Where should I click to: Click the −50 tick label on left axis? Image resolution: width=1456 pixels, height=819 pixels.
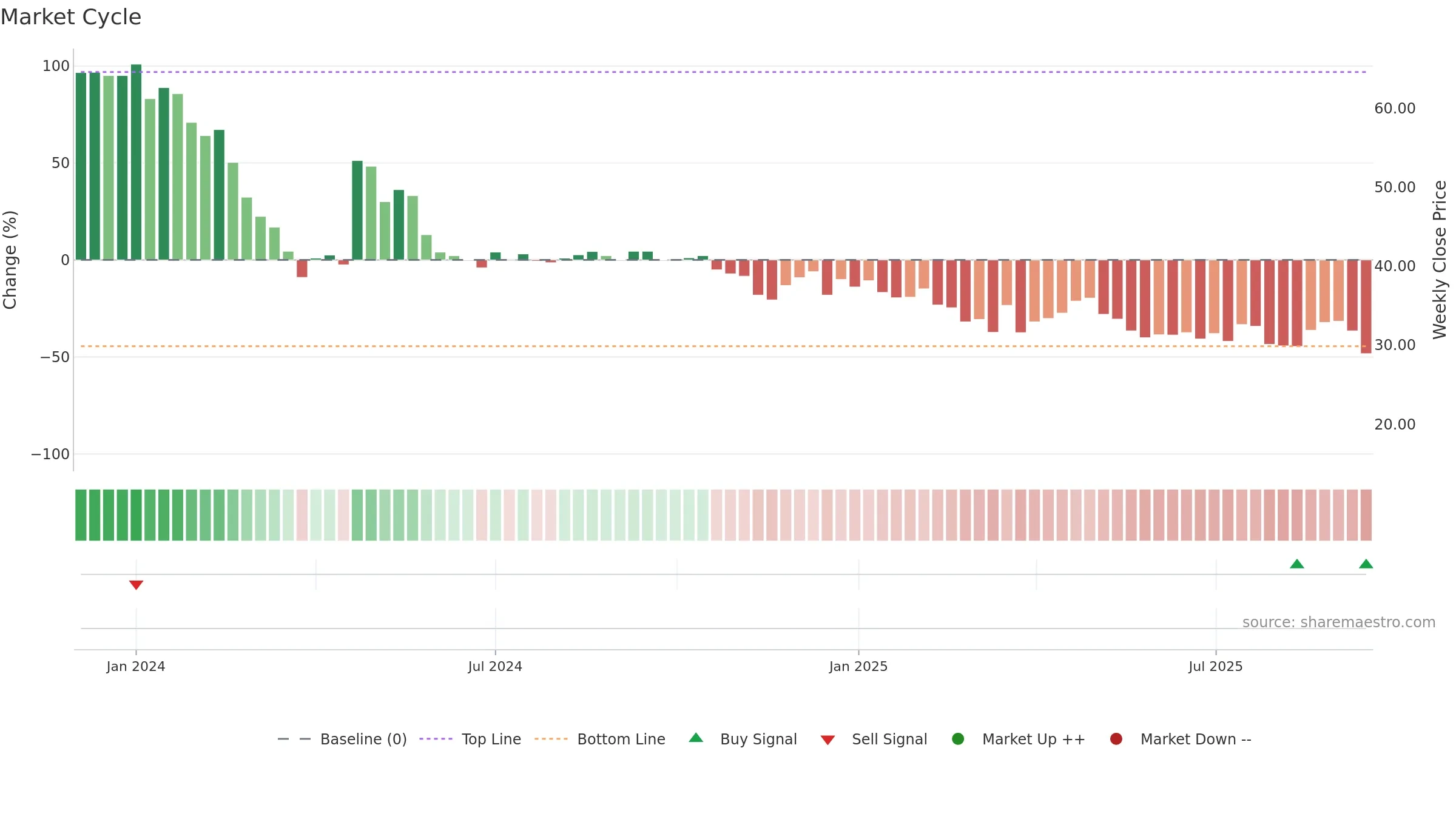click(55, 357)
